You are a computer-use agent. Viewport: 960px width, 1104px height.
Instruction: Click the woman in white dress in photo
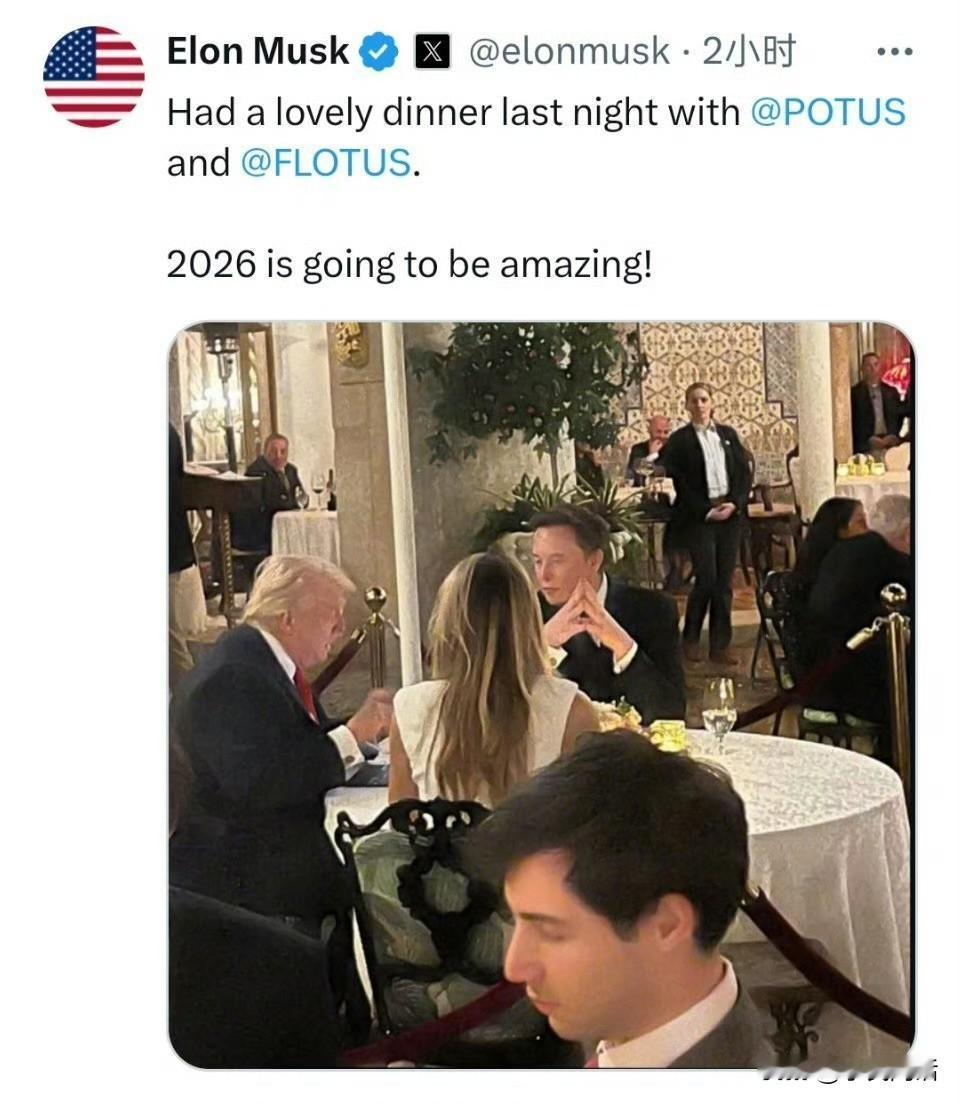[x=486, y=686]
